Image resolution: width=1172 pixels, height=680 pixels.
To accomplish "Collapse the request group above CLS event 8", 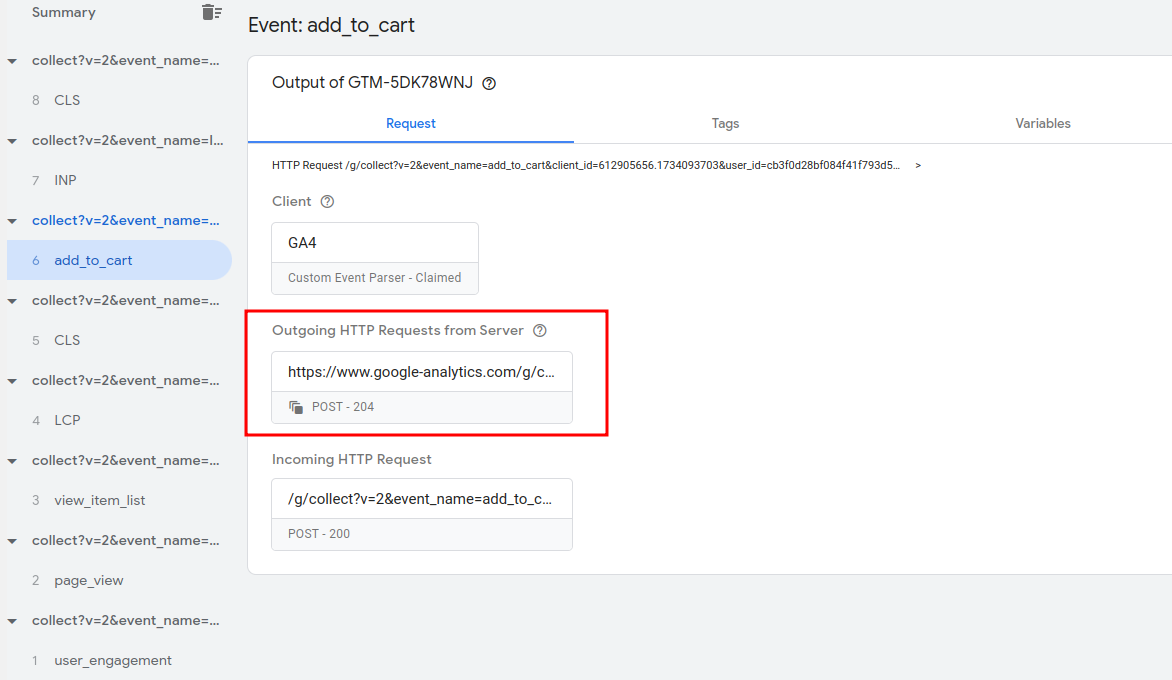I will (x=12, y=61).
